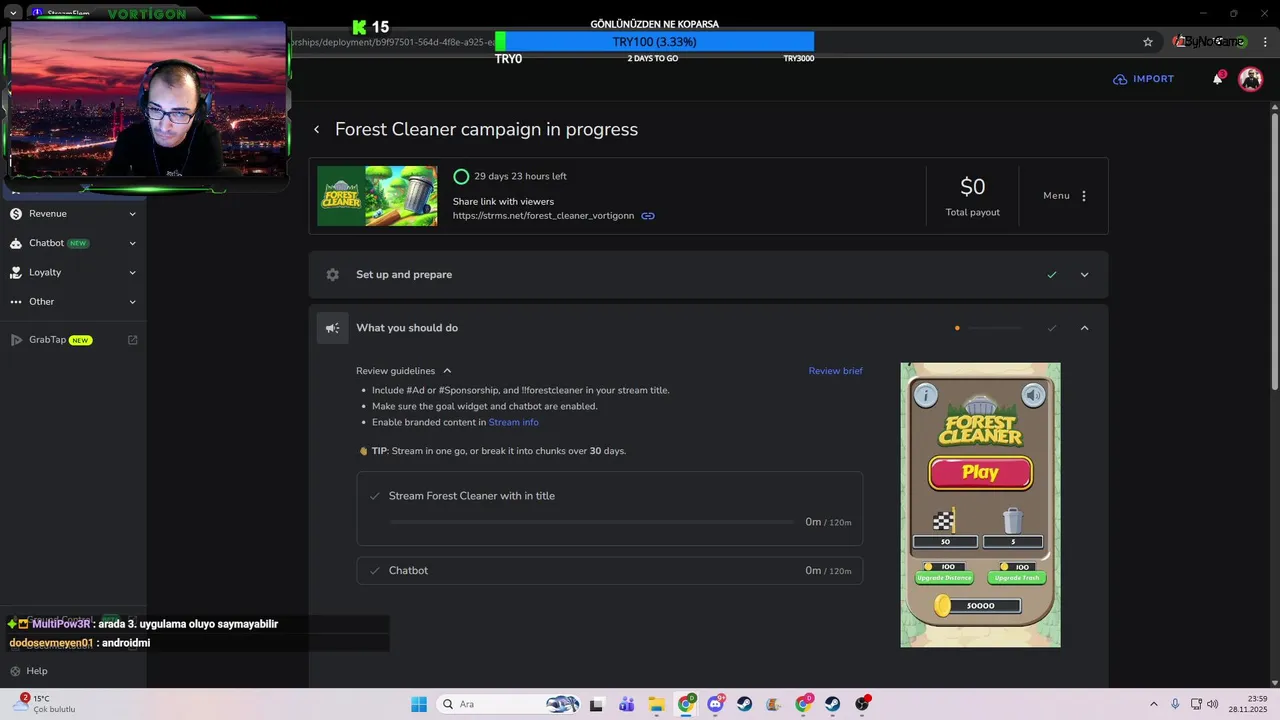The height and width of the screenshot is (720, 1280).
Task: Click the taskbar clock showing 23:59
Action: click(1249, 704)
